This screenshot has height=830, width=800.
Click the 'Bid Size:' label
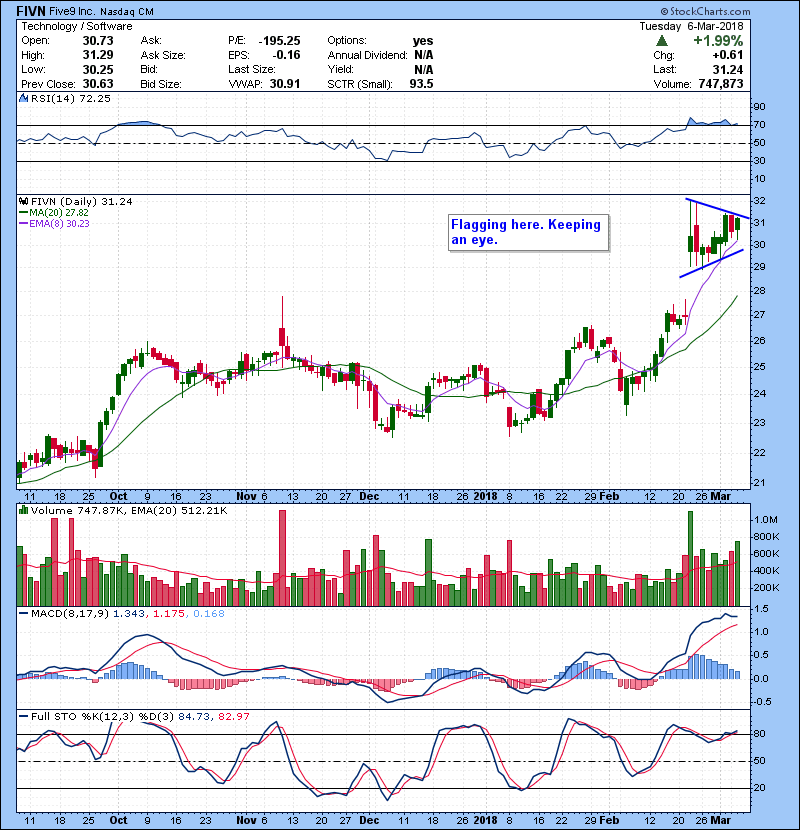[161, 84]
